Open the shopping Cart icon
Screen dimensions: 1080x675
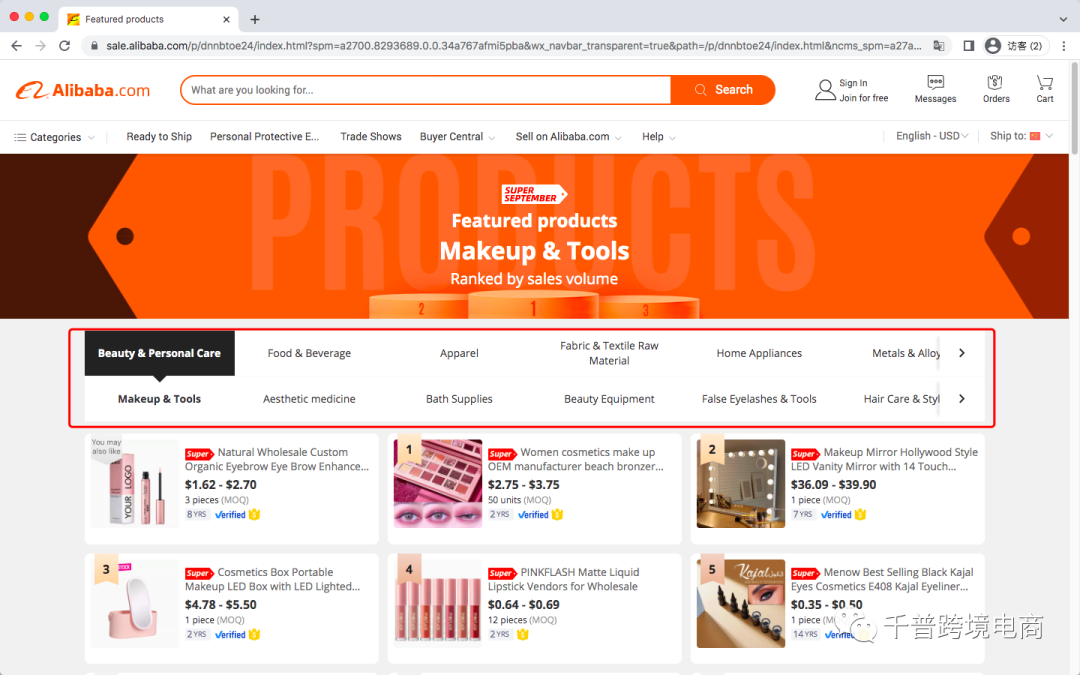[x=1044, y=83]
